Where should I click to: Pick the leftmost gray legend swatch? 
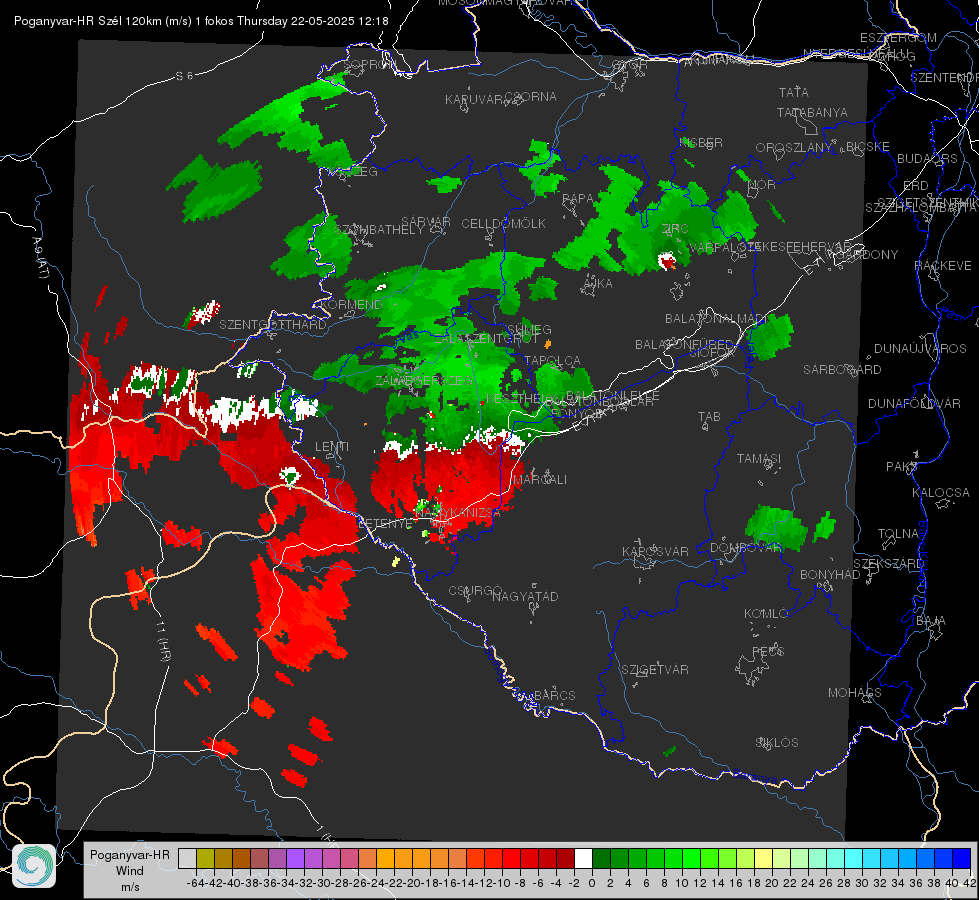pos(187,858)
